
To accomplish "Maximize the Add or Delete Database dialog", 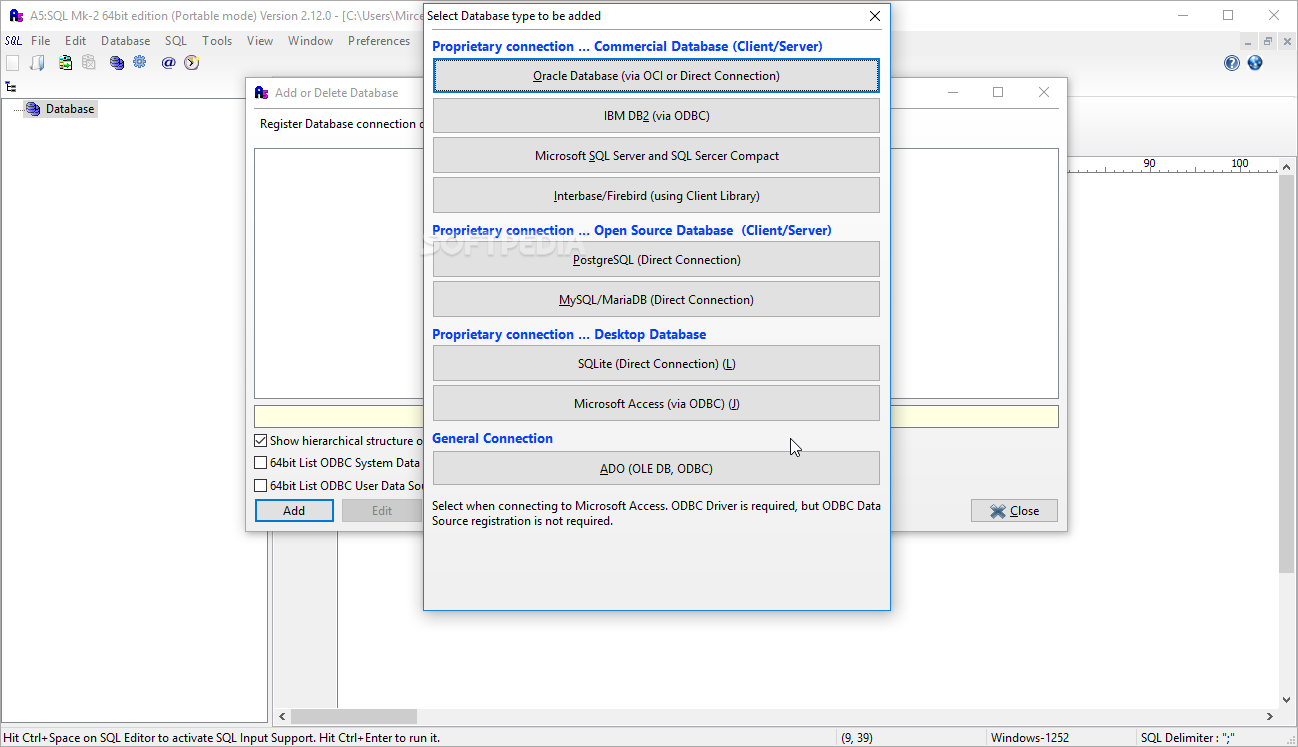I will coord(998,92).
